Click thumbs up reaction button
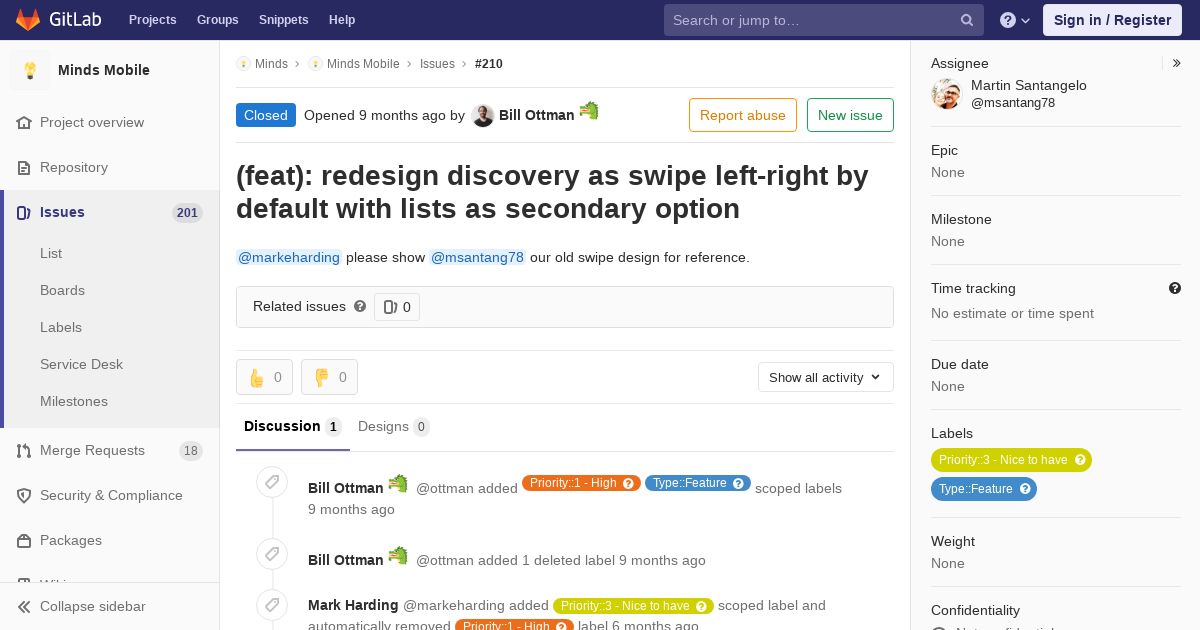The height and width of the screenshot is (630, 1200). pyautogui.click(x=264, y=377)
